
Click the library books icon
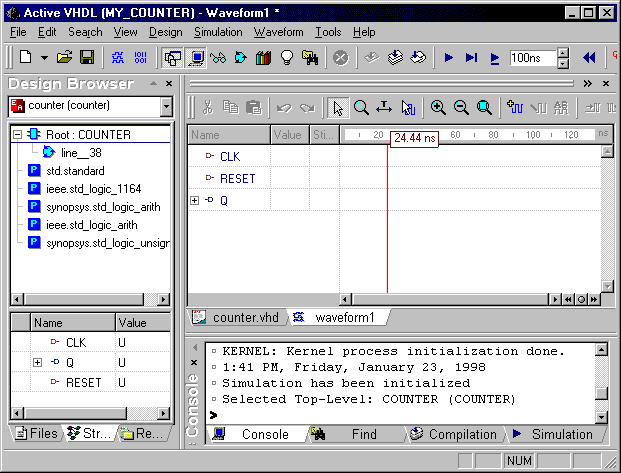[264, 58]
